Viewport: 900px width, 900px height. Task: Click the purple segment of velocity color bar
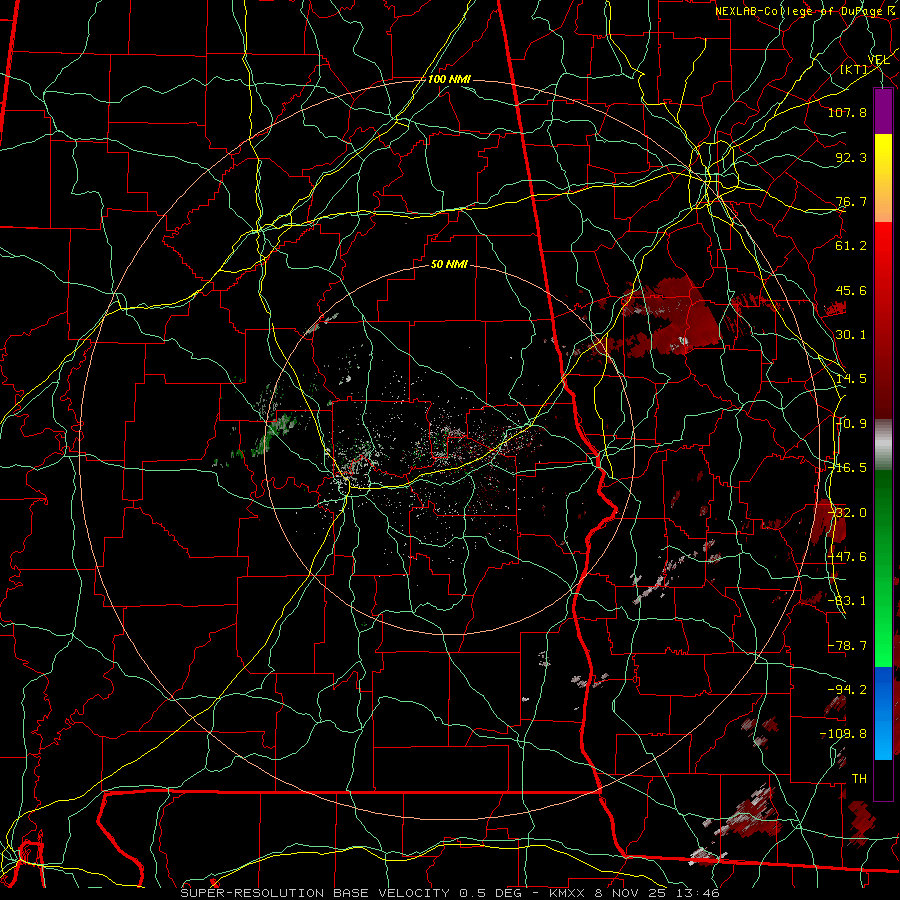(x=883, y=111)
